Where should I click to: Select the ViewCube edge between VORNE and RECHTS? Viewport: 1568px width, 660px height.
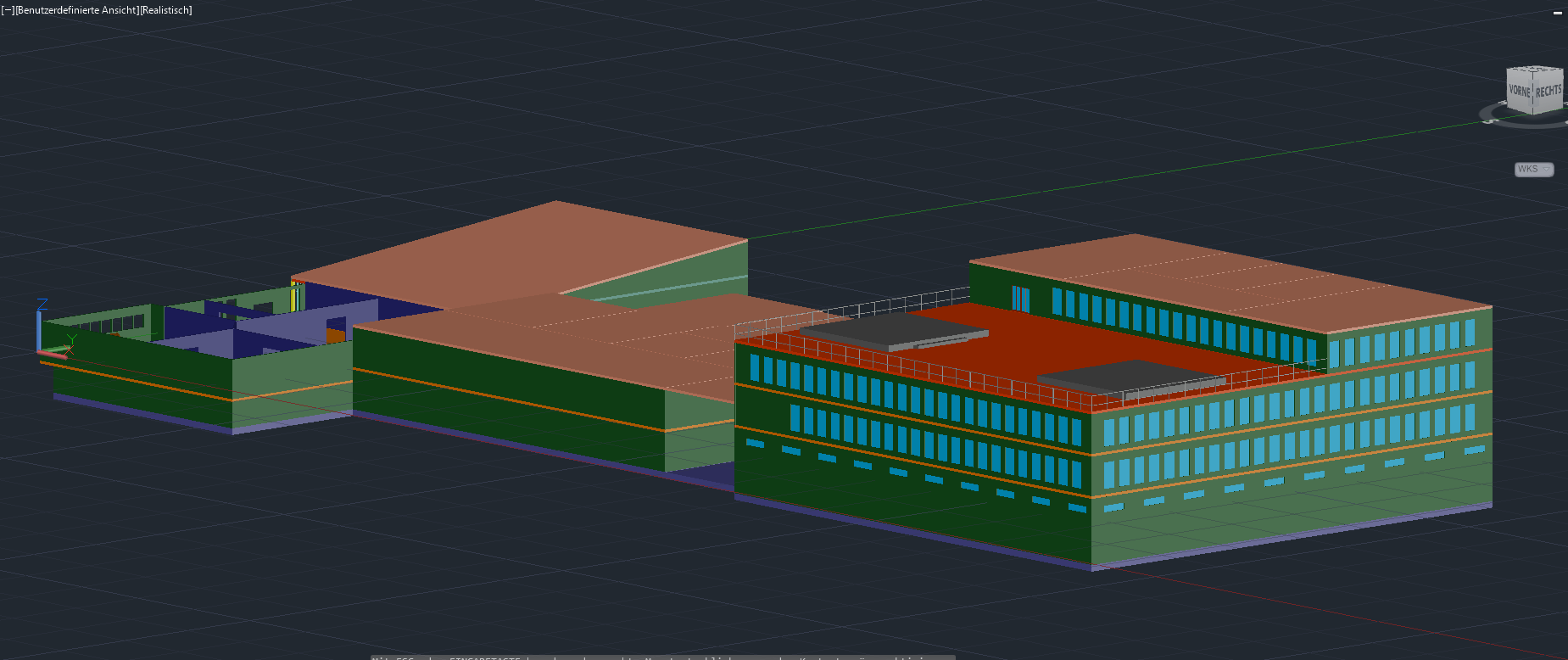1533,93
